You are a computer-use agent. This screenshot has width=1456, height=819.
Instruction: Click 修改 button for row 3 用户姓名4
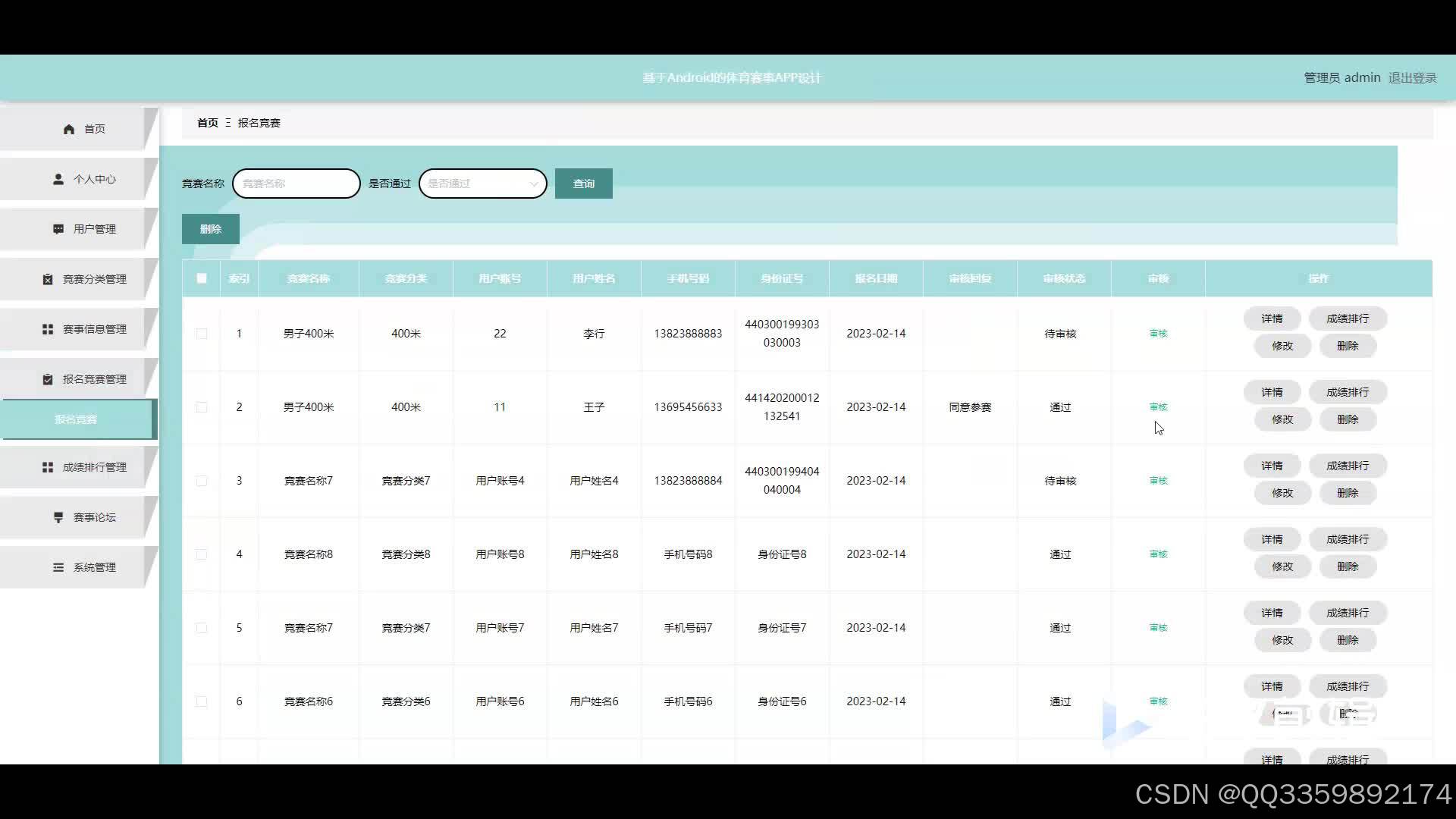(x=1282, y=493)
